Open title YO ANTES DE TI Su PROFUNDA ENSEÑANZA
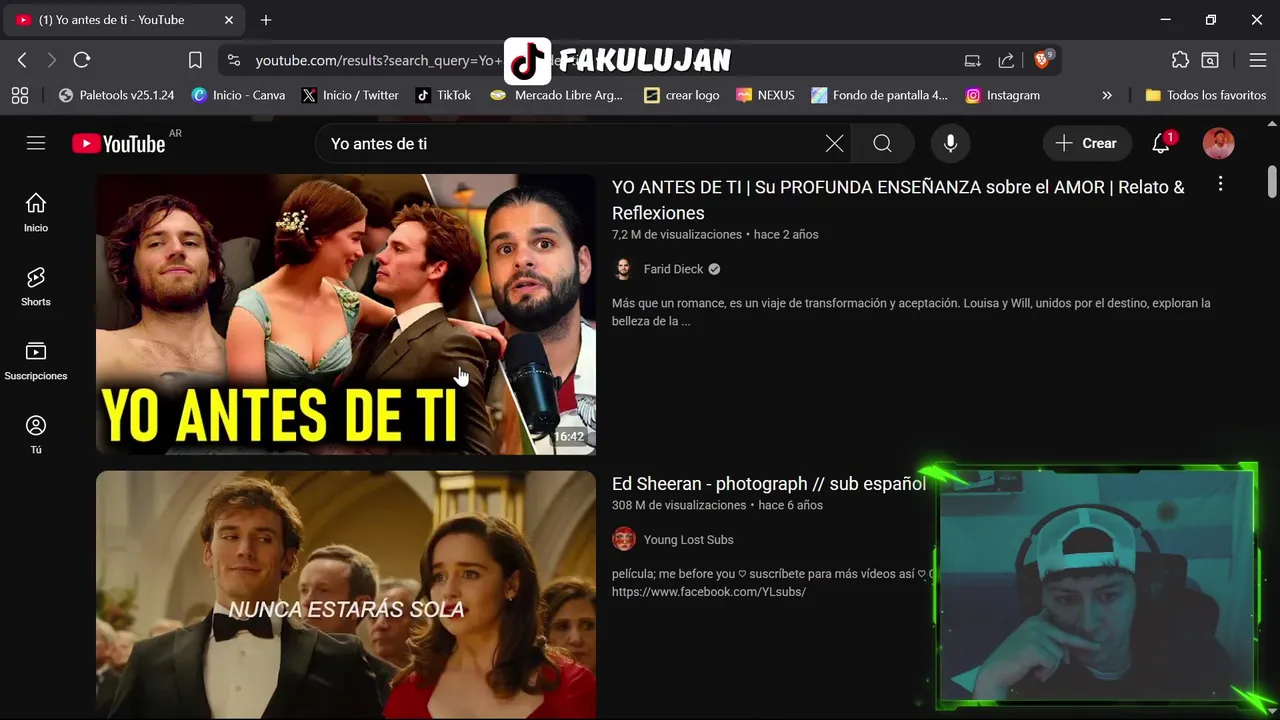 tap(898, 200)
